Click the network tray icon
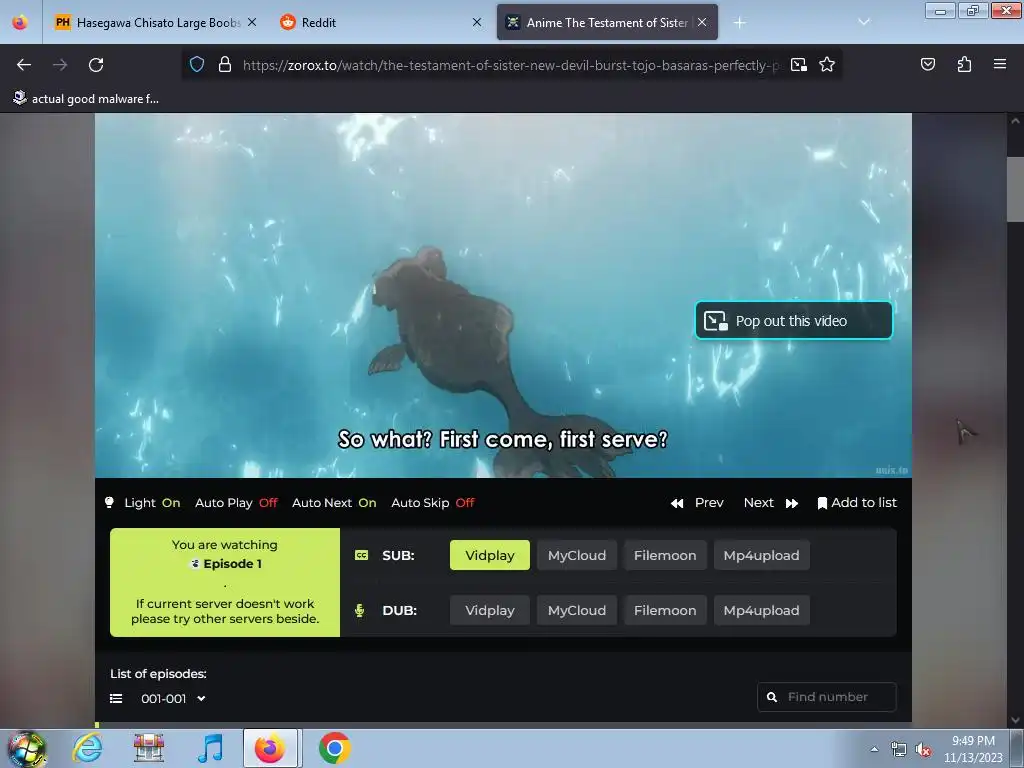Screen dimensions: 1024x768 point(899,750)
